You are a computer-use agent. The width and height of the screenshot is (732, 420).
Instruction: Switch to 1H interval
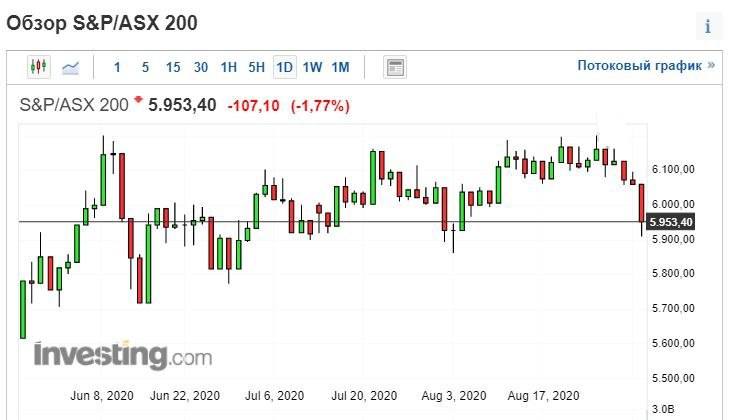229,67
